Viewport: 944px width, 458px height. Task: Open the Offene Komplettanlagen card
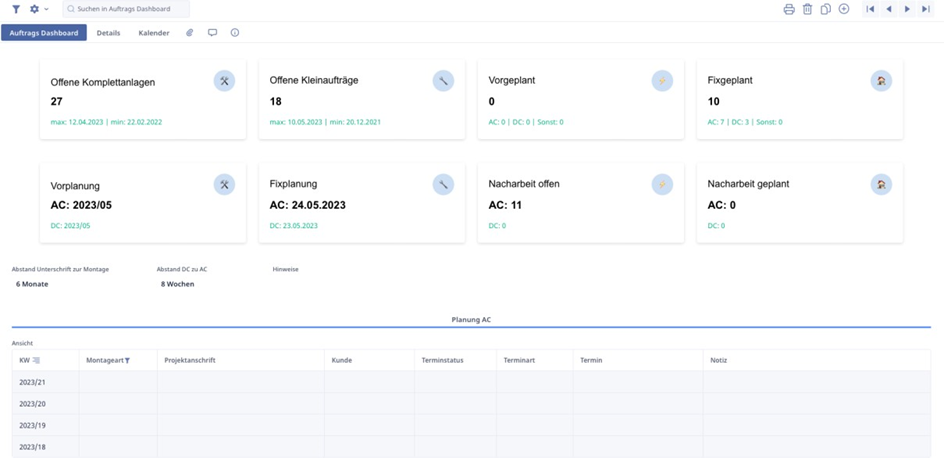click(142, 99)
